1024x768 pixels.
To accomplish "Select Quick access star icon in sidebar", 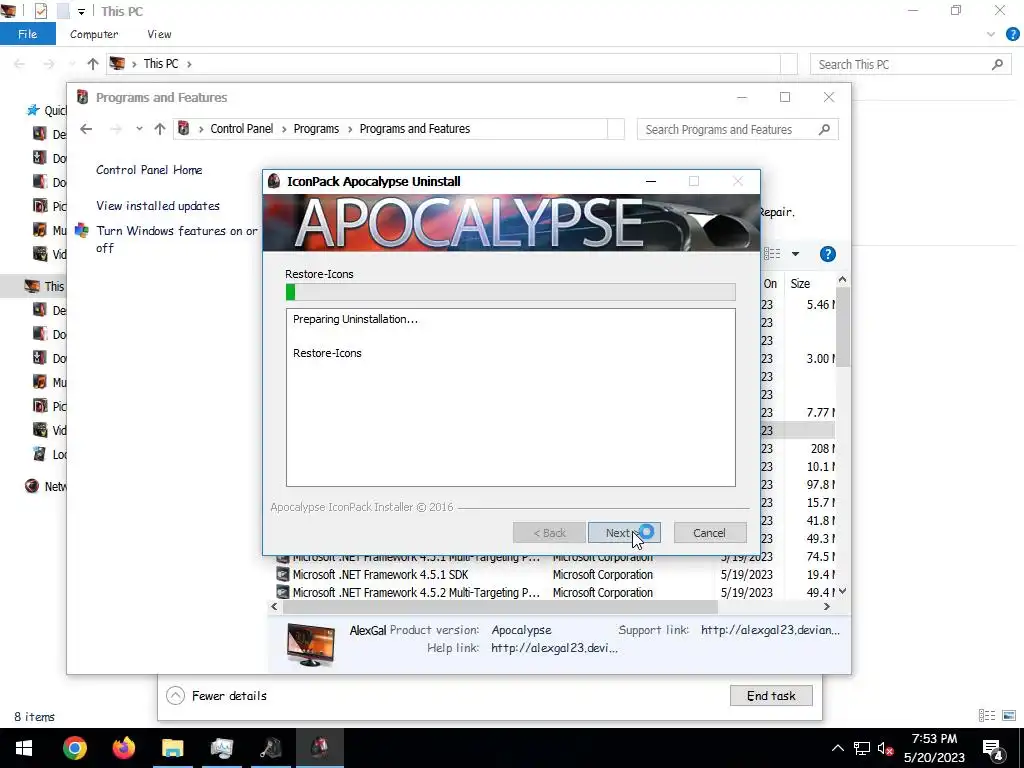I will (33, 110).
